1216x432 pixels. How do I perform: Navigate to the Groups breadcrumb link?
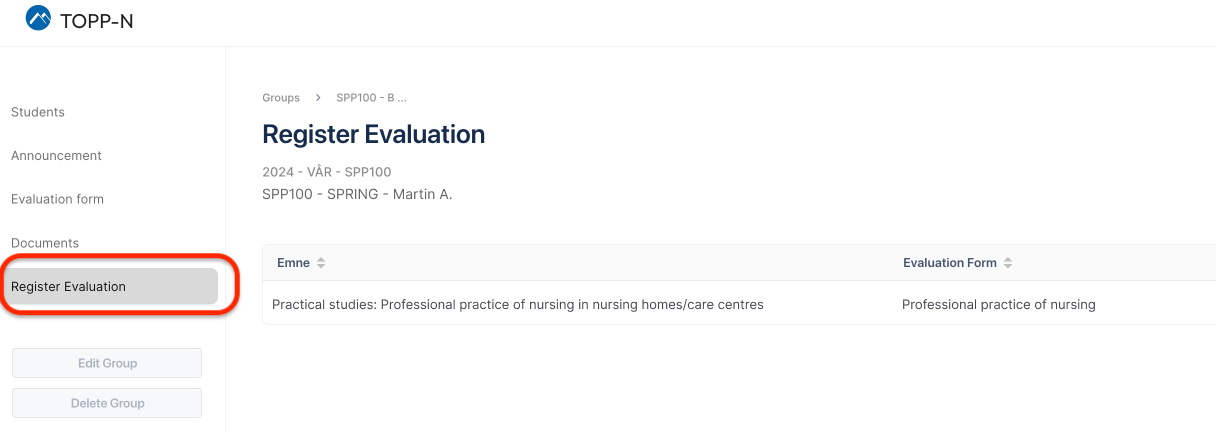(x=281, y=98)
